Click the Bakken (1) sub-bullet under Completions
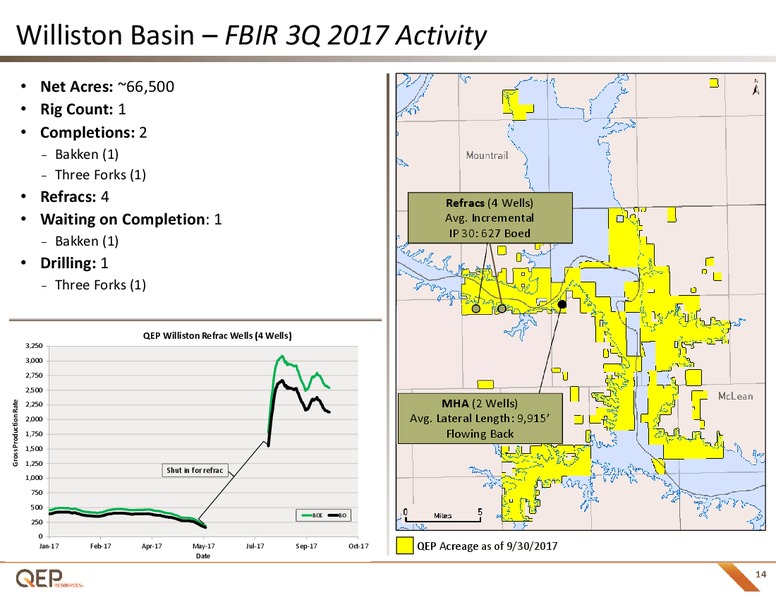This screenshot has height=600, width=776. pos(87,154)
